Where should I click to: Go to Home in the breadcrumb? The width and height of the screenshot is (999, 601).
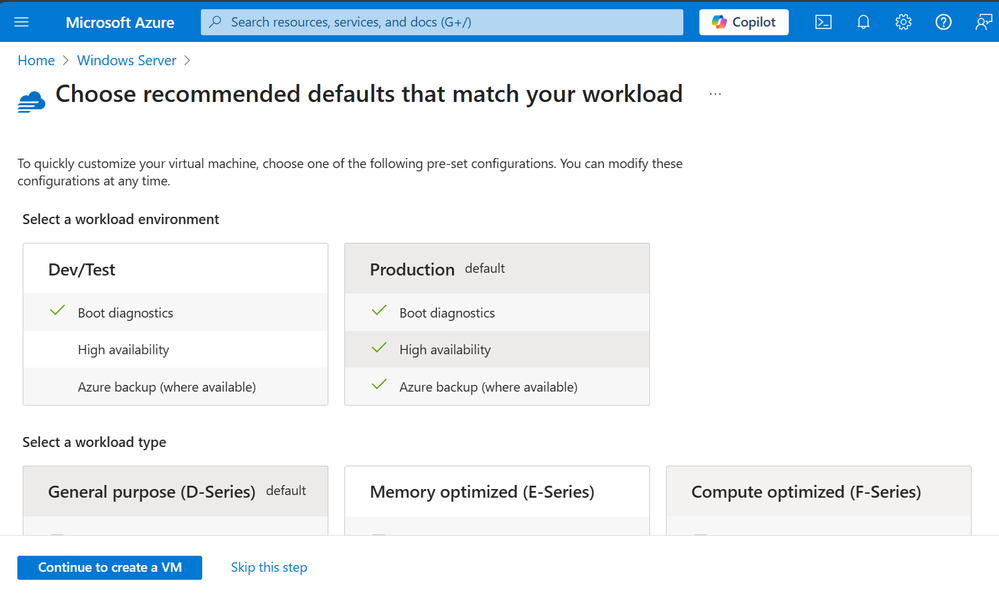[x=36, y=61]
